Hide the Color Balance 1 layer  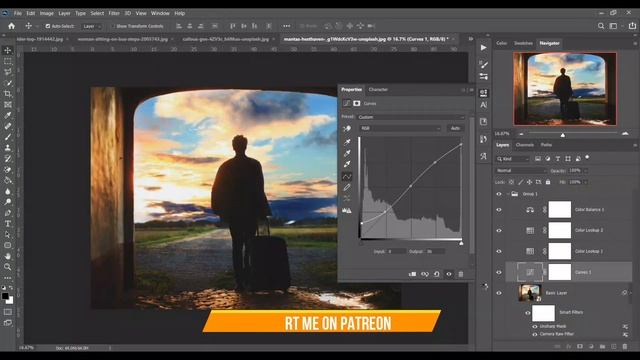pyautogui.click(x=499, y=210)
